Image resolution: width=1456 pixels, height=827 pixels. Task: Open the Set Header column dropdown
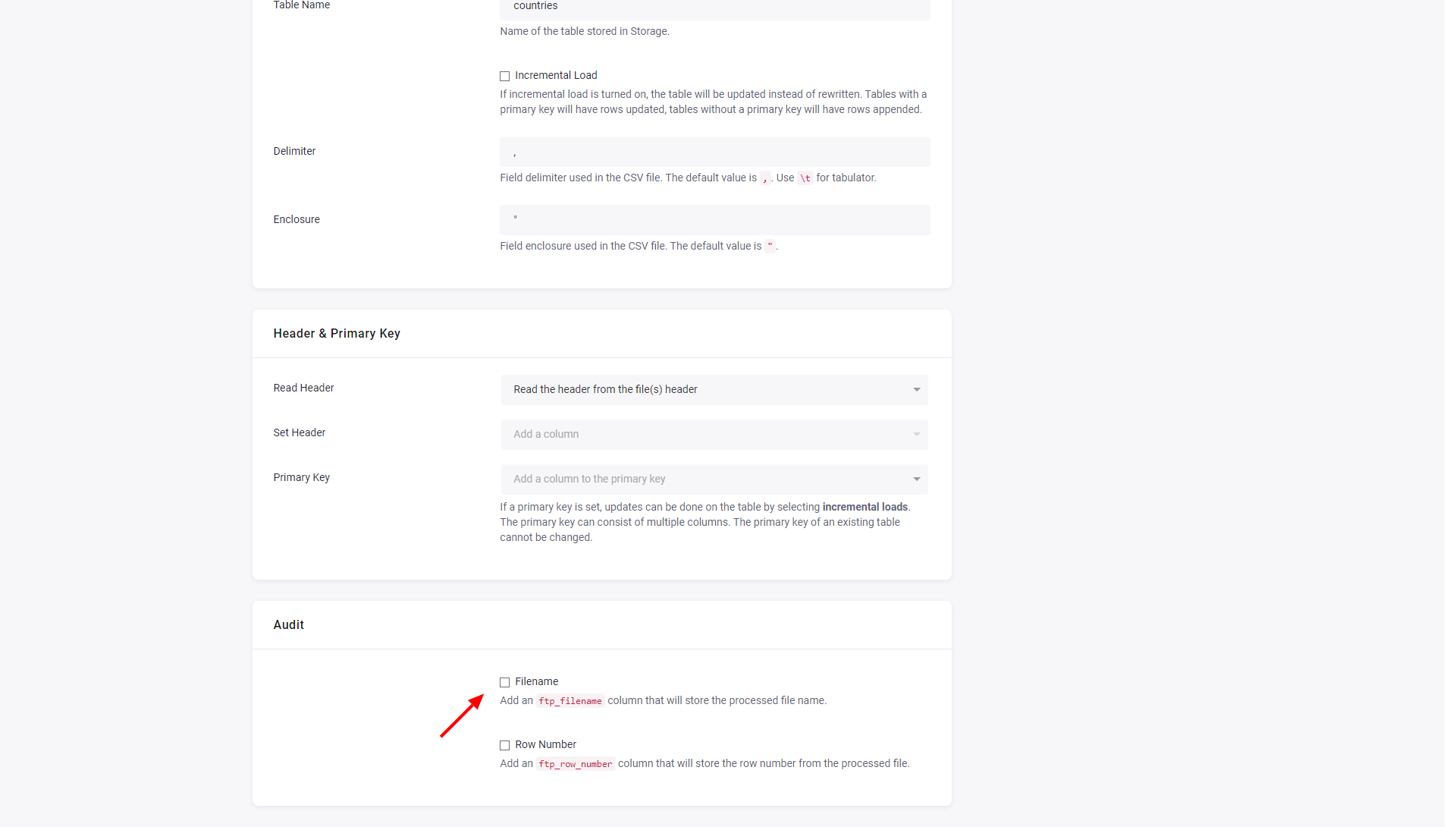pos(714,434)
